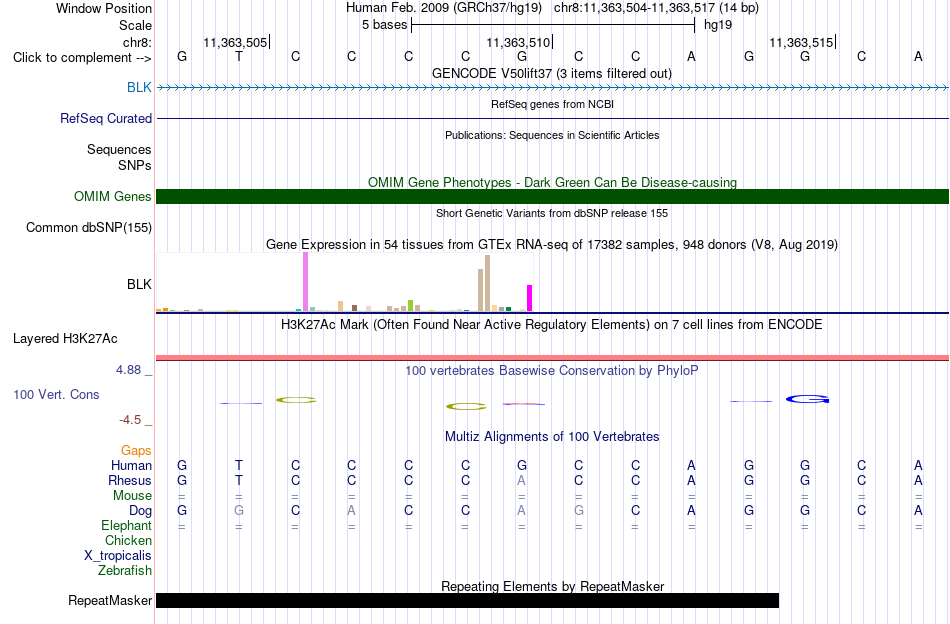The height and width of the screenshot is (624, 950).
Task: Click the tall violet GTEx expression bar
Action: pyautogui.click(x=305, y=282)
